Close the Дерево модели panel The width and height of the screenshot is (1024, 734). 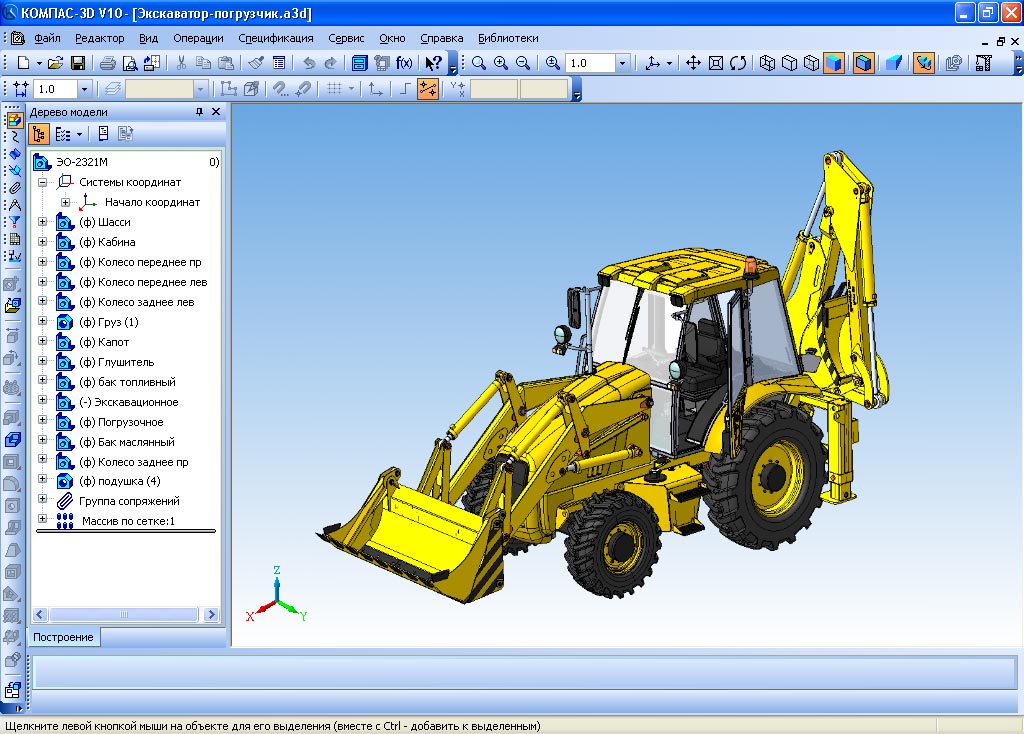pyautogui.click(x=216, y=112)
